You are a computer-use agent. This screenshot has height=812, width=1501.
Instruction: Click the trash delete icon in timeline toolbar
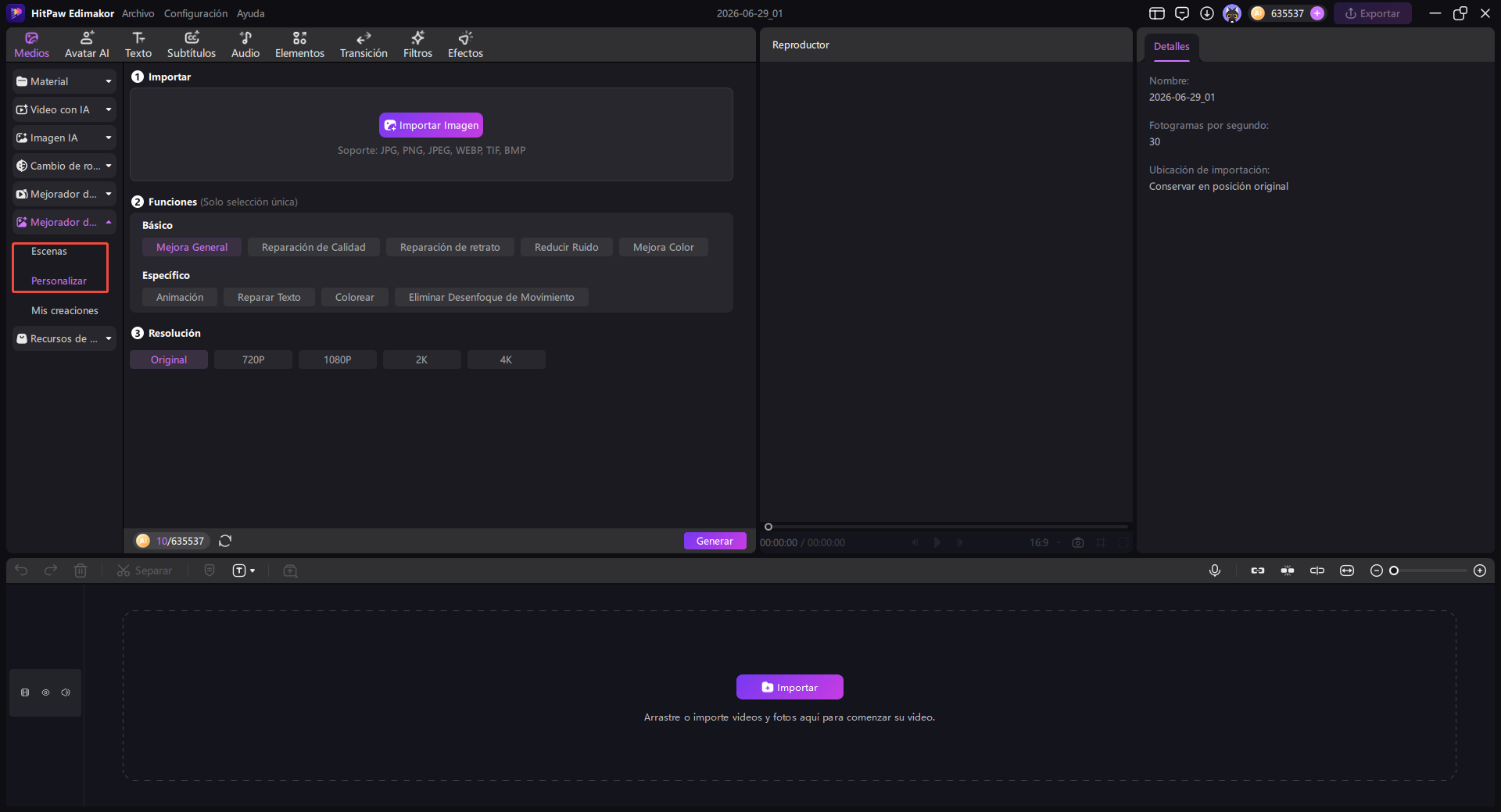tap(81, 571)
